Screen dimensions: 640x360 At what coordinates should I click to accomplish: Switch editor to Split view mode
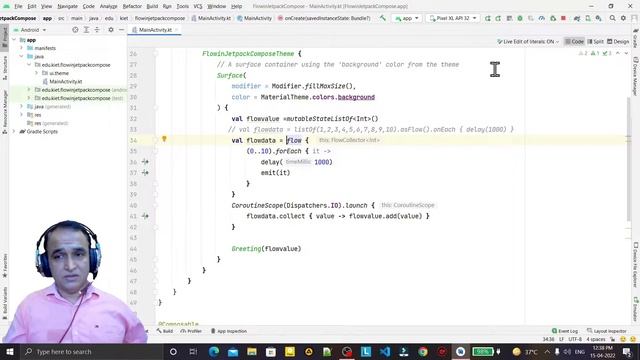click(x=595, y=41)
